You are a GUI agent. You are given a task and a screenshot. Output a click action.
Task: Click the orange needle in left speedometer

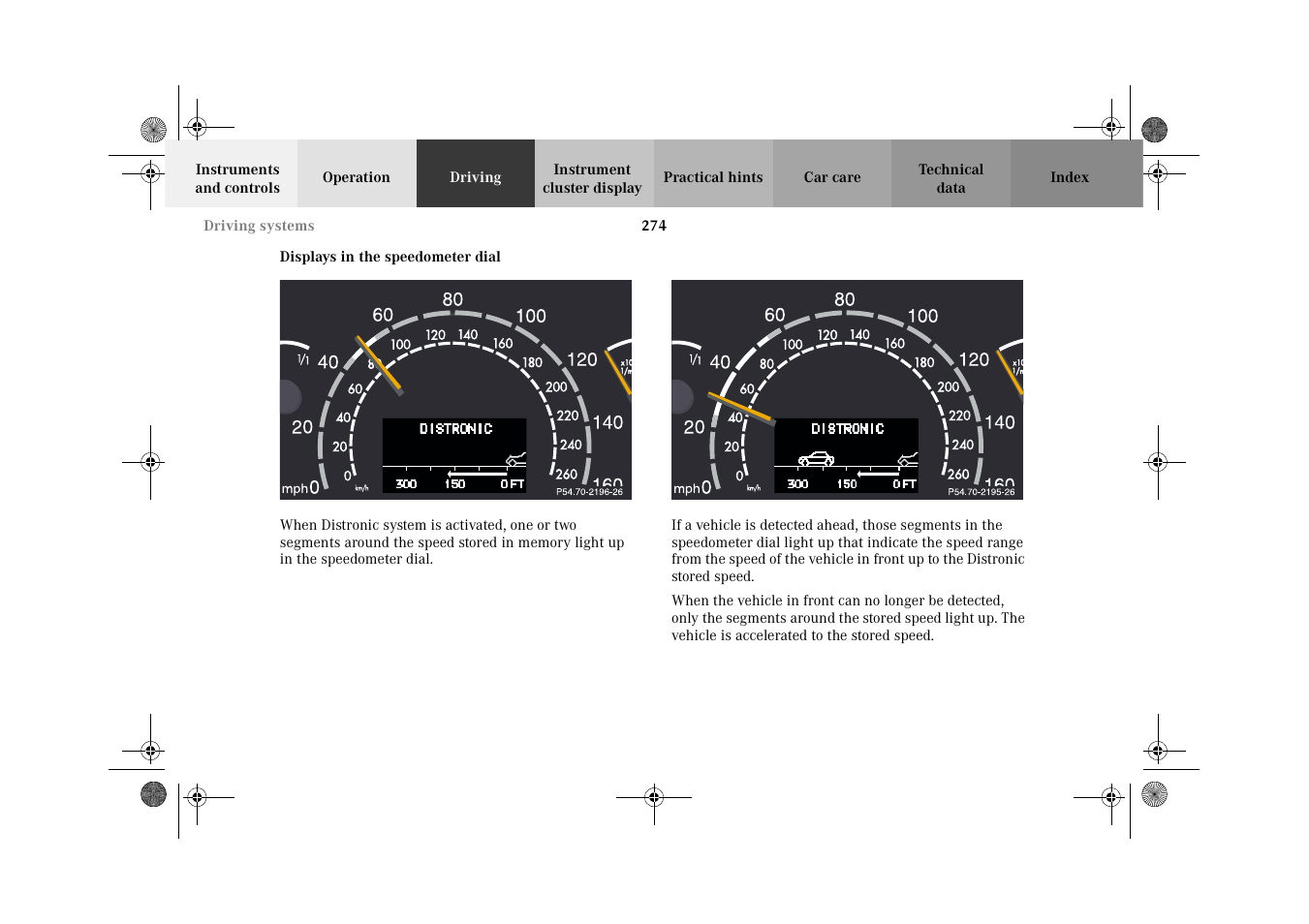(x=379, y=365)
